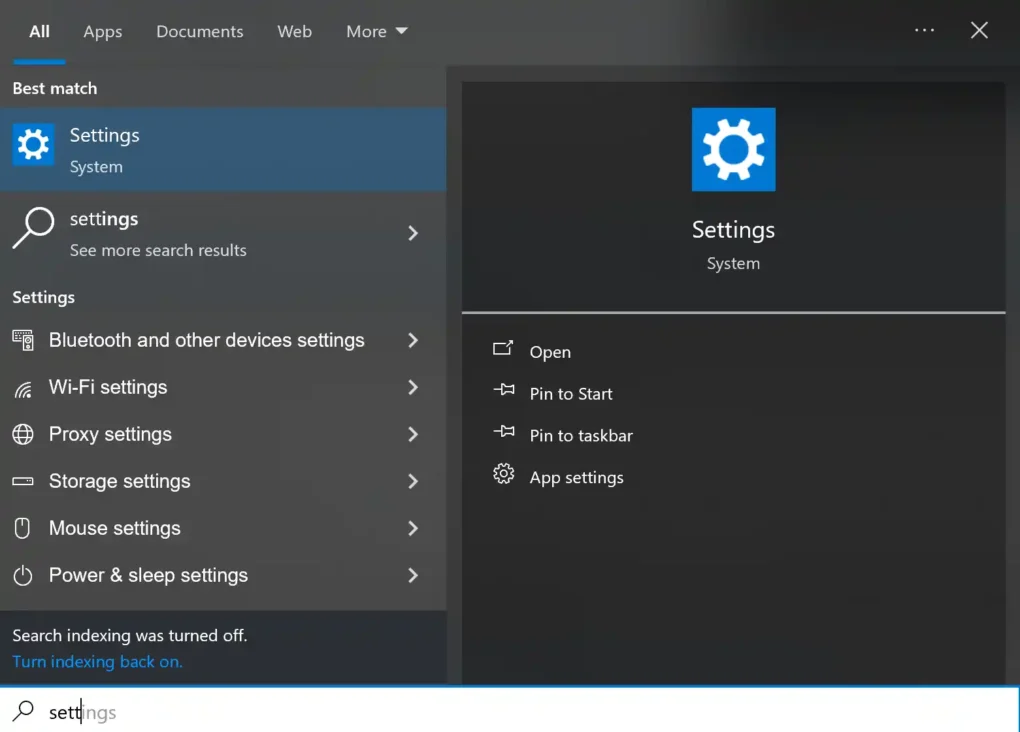The height and width of the screenshot is (732, 1020).
Task: Expand Mouse settings chevron
Action: [413, 528]
